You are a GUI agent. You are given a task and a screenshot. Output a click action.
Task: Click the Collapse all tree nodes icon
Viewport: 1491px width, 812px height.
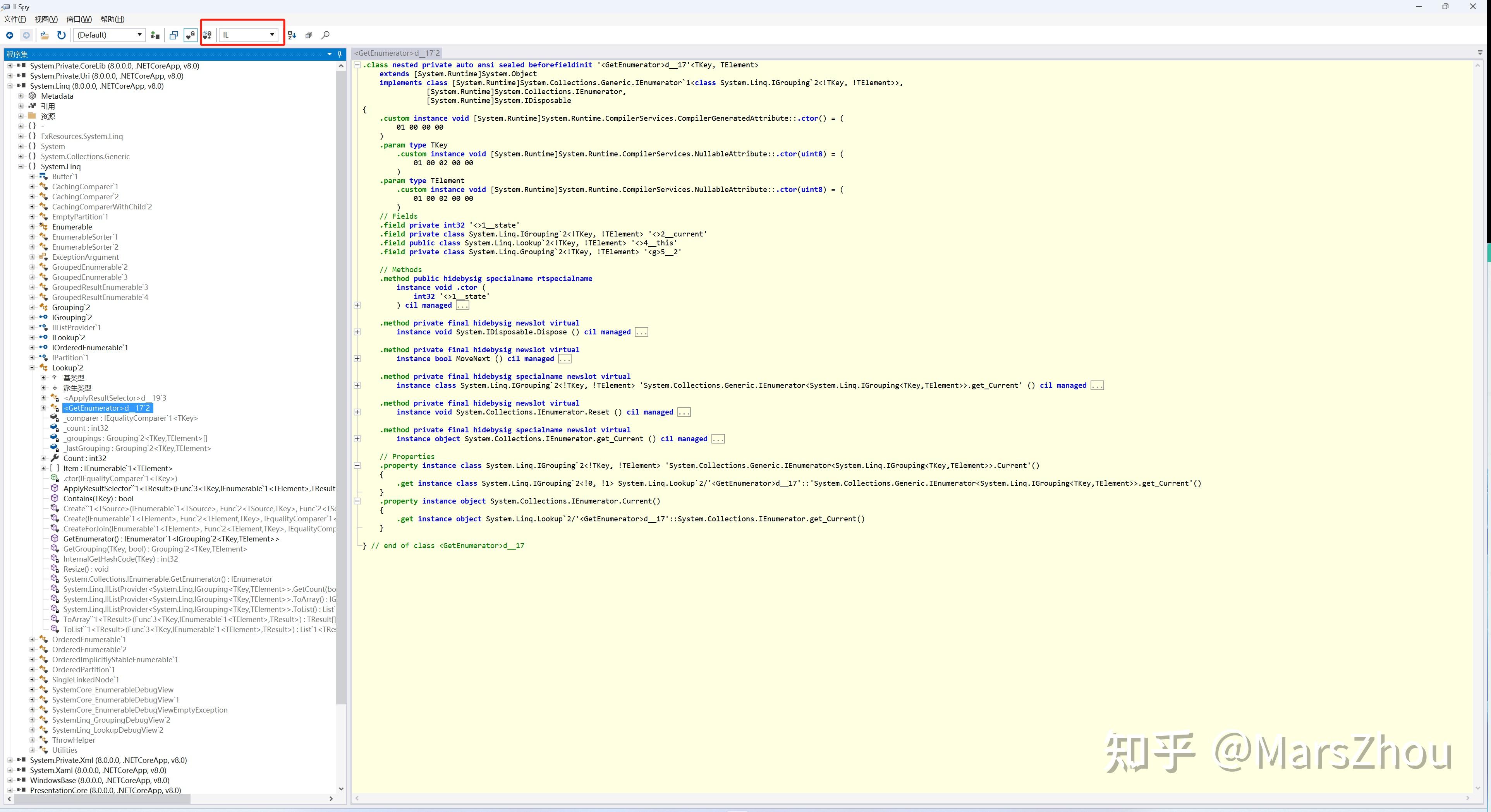[x=309, y=35]
